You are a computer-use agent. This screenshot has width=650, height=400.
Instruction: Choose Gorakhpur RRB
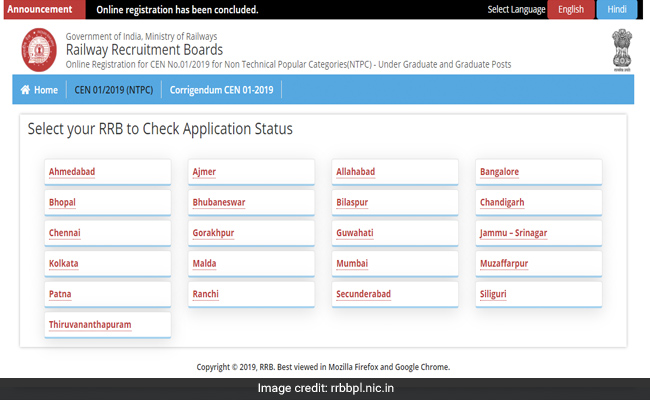[212, 233]
